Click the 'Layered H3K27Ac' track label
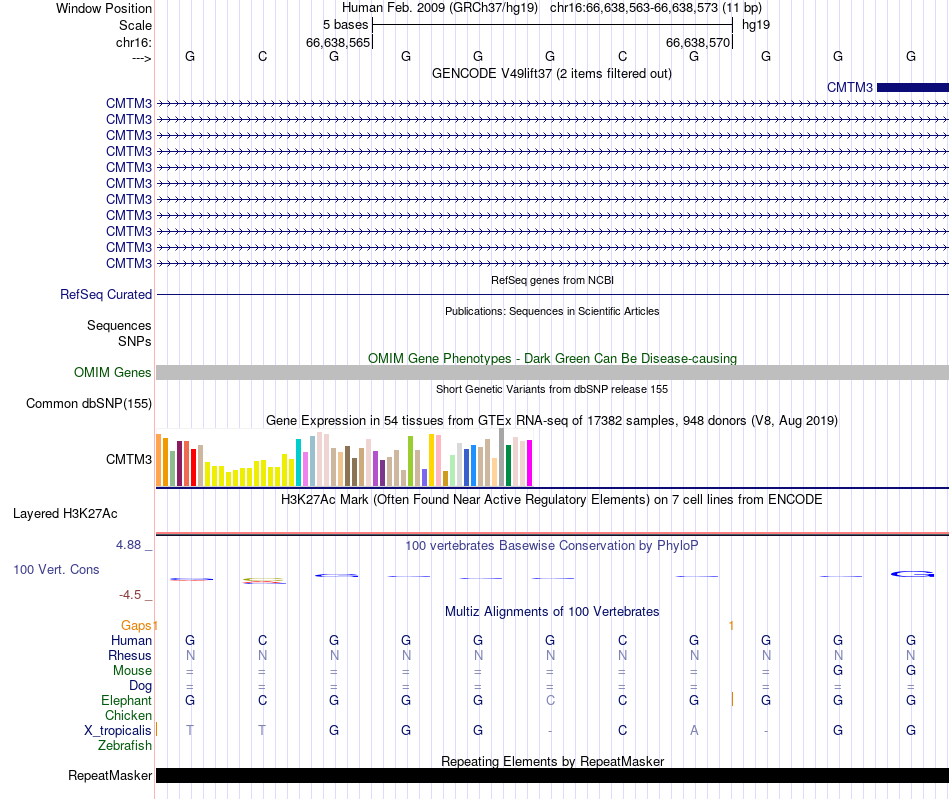950x799 pixels. [x=65, y=514]
